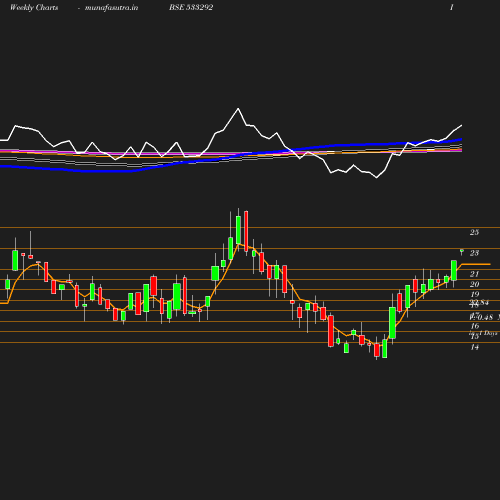Click the "BSE 533292" stock code label
The image size is (500, 500).
click(191, 7)
